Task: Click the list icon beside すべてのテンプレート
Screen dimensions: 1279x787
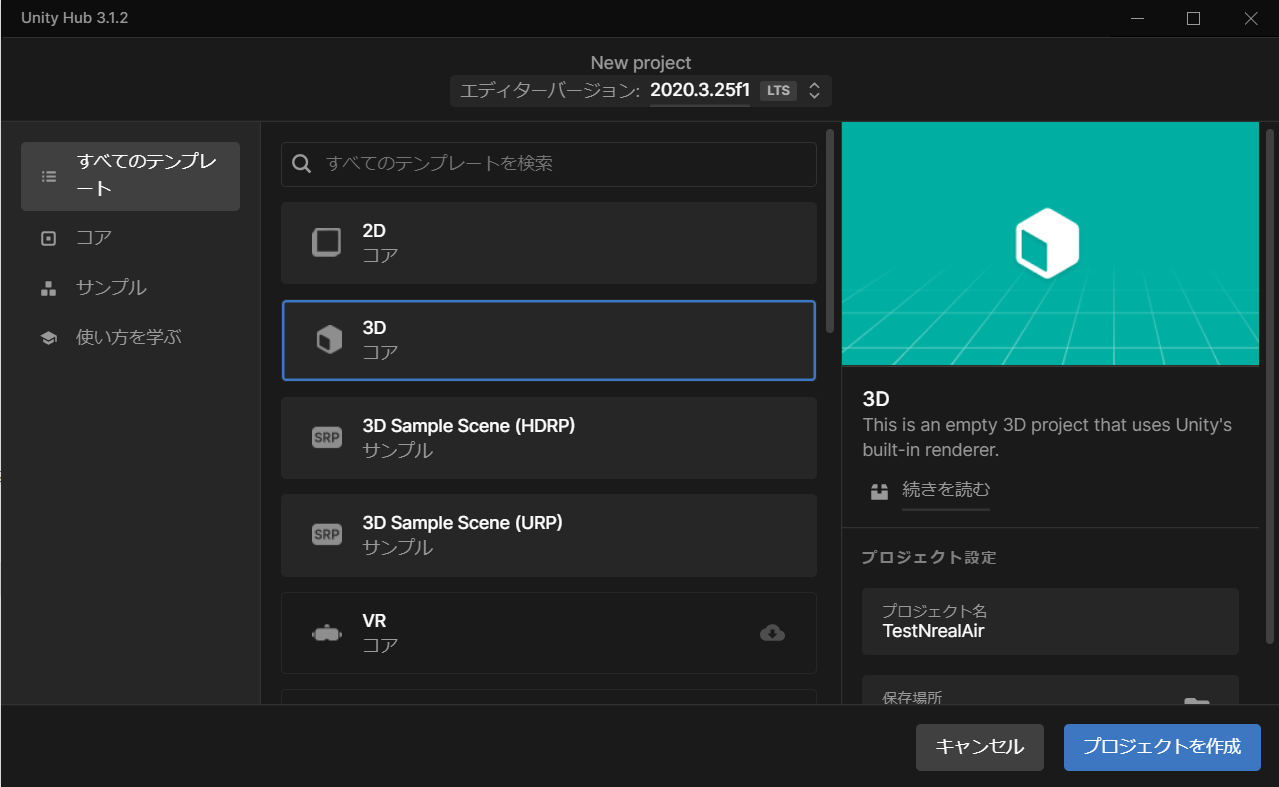Action: (48, 176)
